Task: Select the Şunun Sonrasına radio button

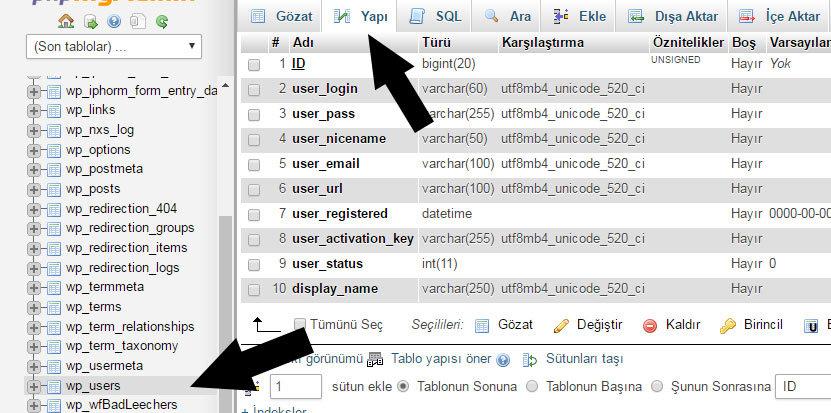Action: point(657,386)
